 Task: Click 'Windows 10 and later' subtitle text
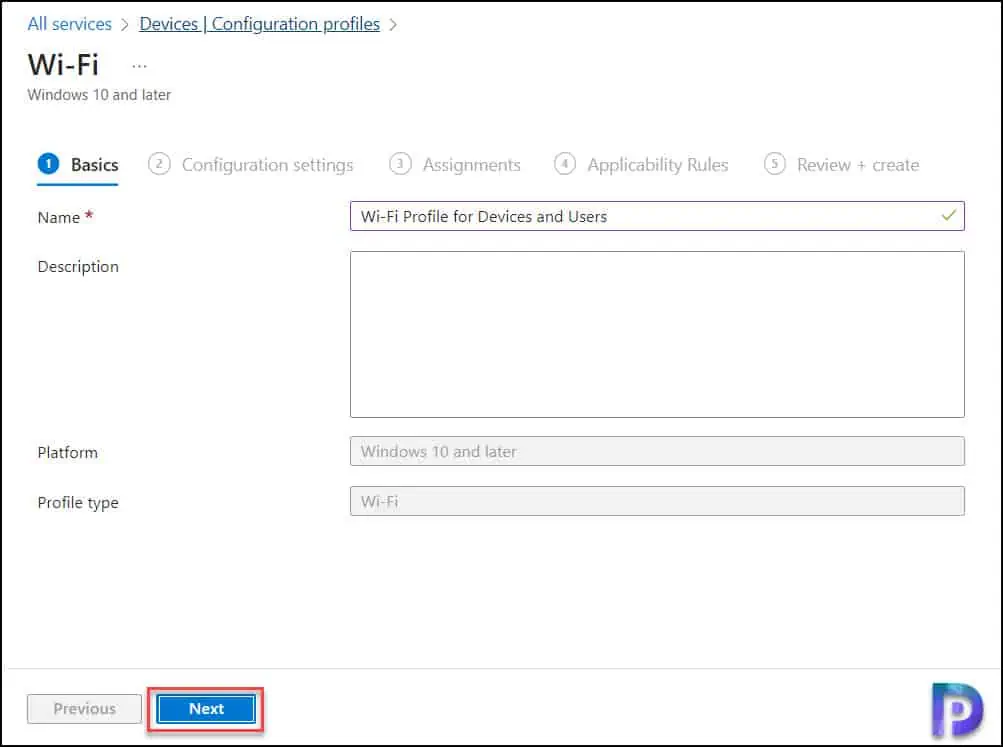coord(99,95)
